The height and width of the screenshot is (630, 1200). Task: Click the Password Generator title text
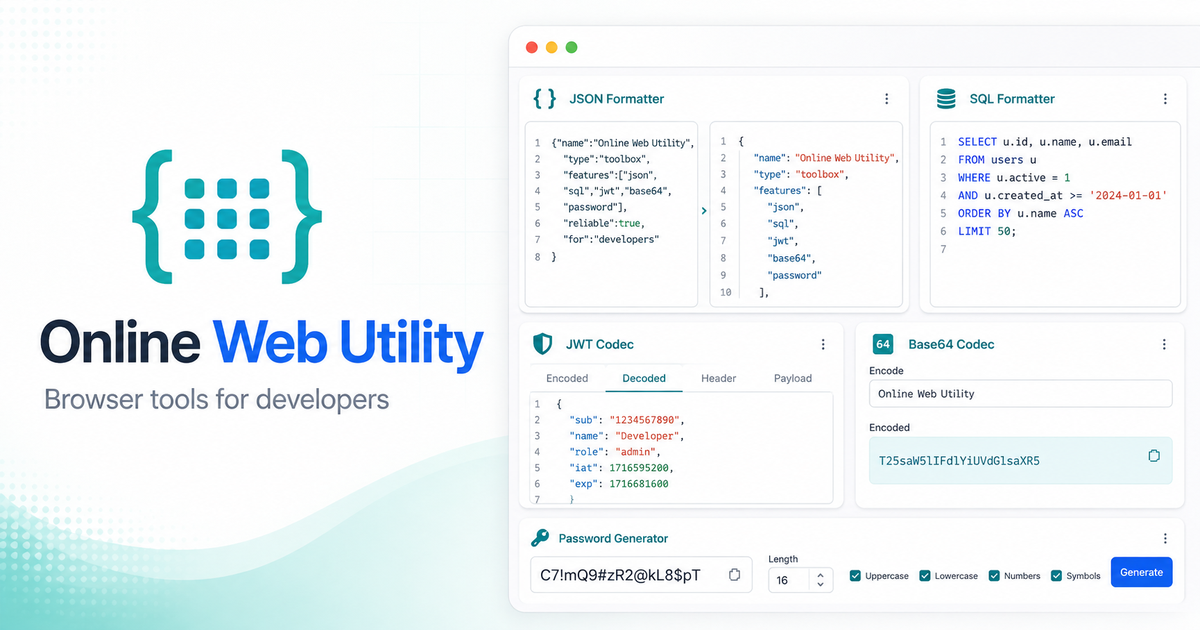[613, 538]
